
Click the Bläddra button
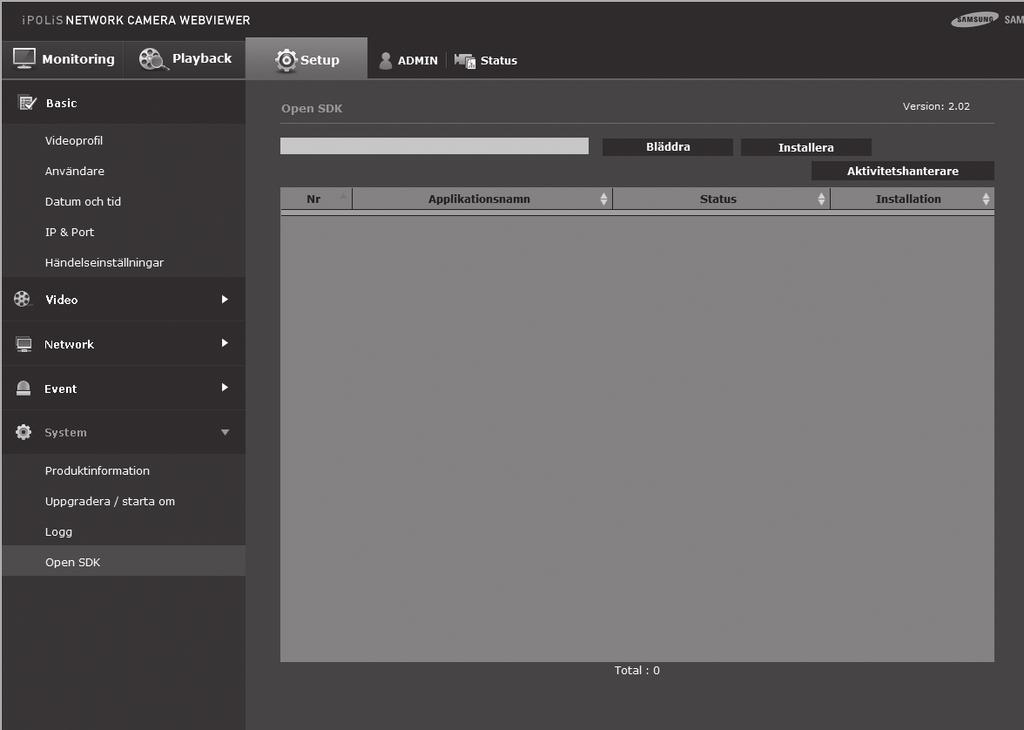[667, 147]
